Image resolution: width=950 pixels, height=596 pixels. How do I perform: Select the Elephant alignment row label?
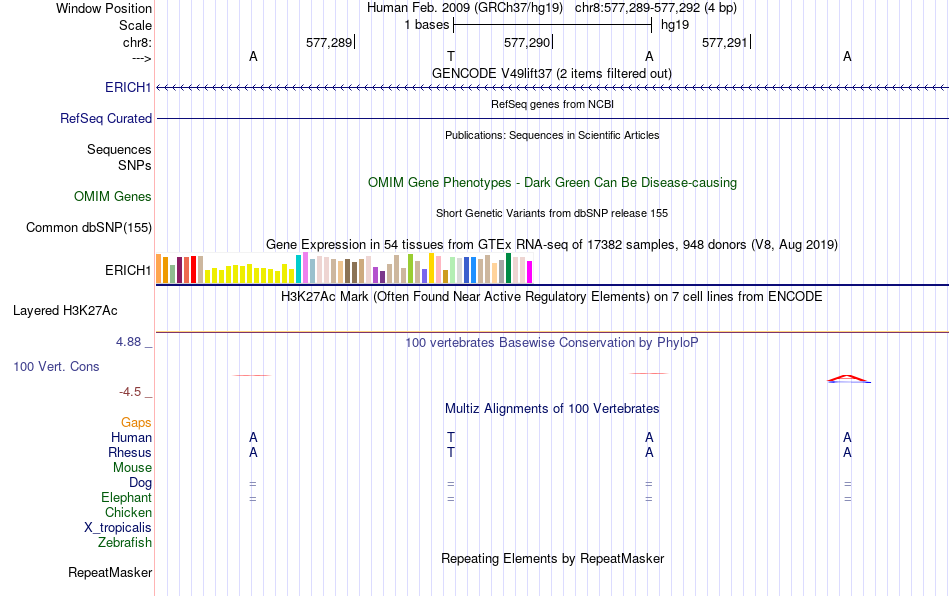pos(126,497)
